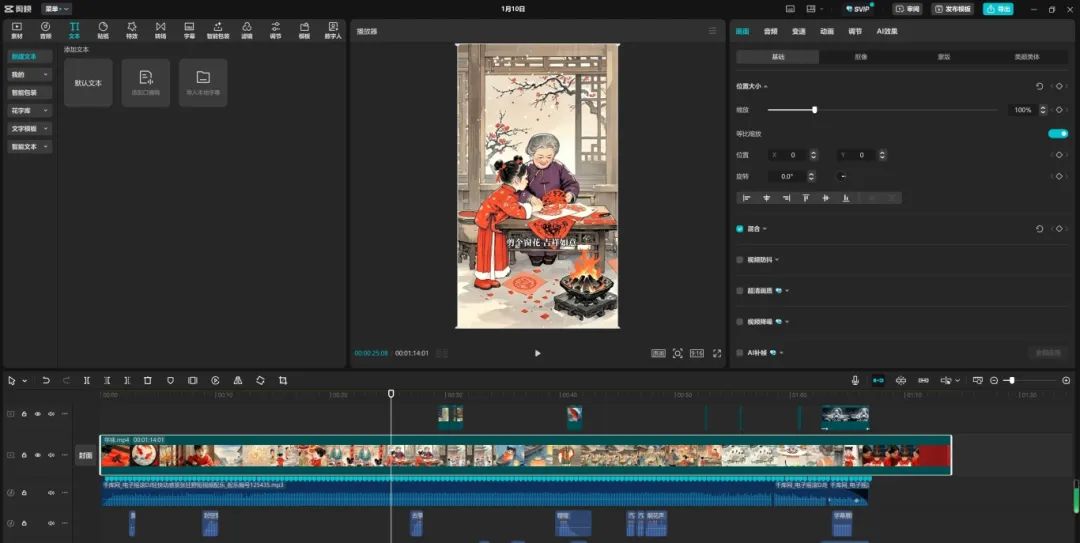Click the 封面 cover button on video track
The height and width of the screenshot is (543, 1080).
pyautogui.click(x=85, y=455)
